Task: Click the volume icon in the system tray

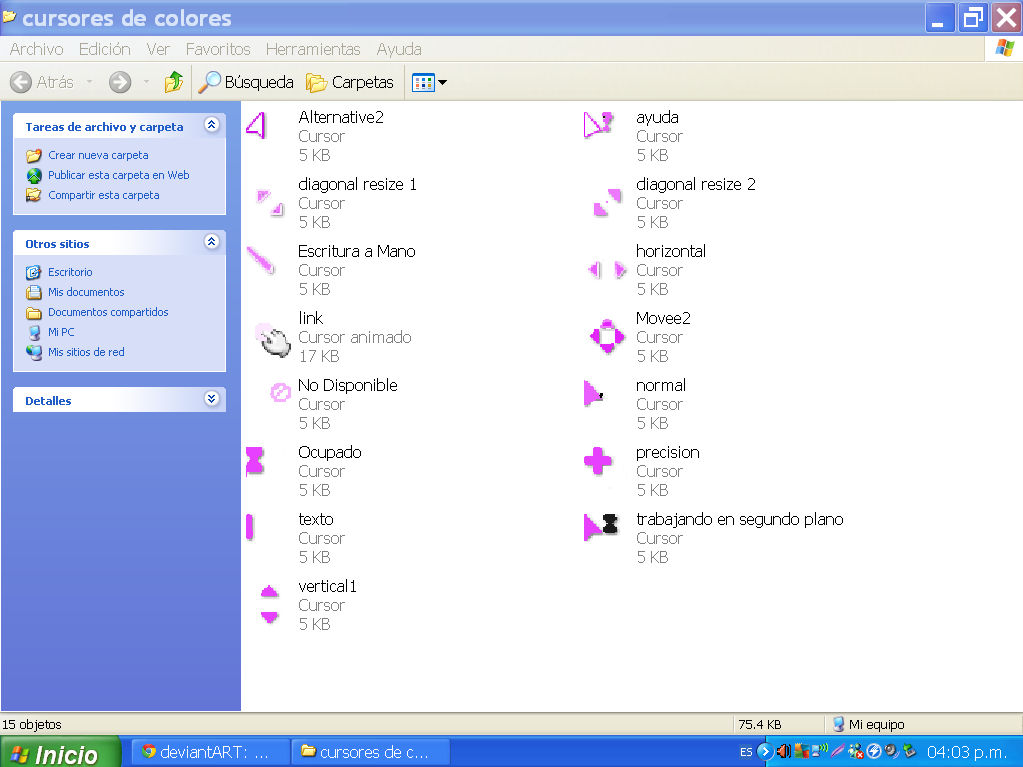Action: 783,751
